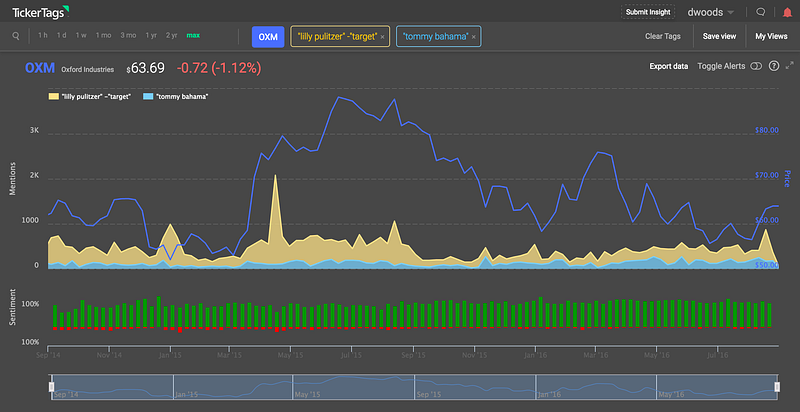Select the 3 mo time range
This screenshot has height=412, width=800.
[128, 36]
